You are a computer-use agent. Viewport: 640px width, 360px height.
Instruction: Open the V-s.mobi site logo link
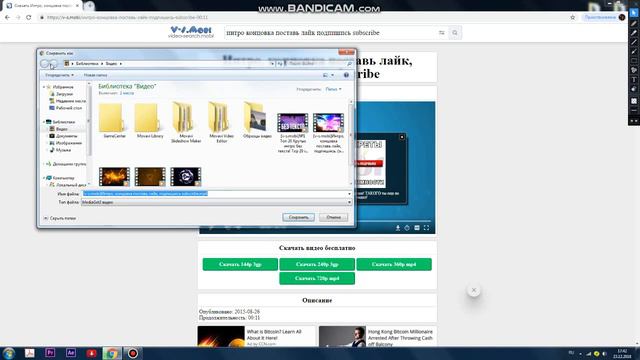[x=191, y=32]
